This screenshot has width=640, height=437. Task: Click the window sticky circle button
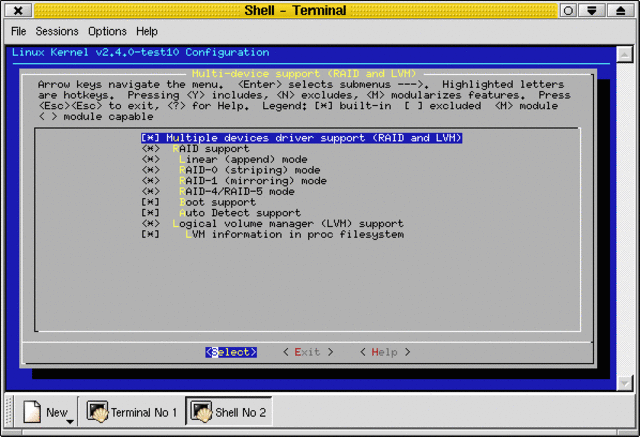pyautogui.click(x=568, y=10)
